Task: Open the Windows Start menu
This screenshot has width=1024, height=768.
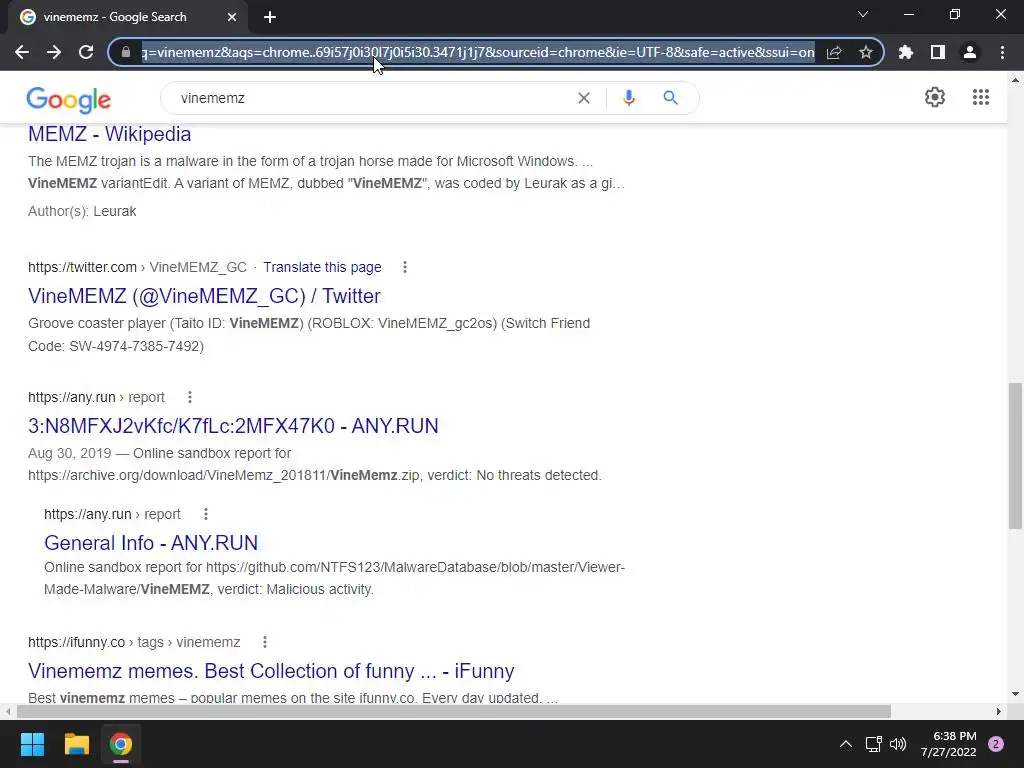Action: point(32,744)
